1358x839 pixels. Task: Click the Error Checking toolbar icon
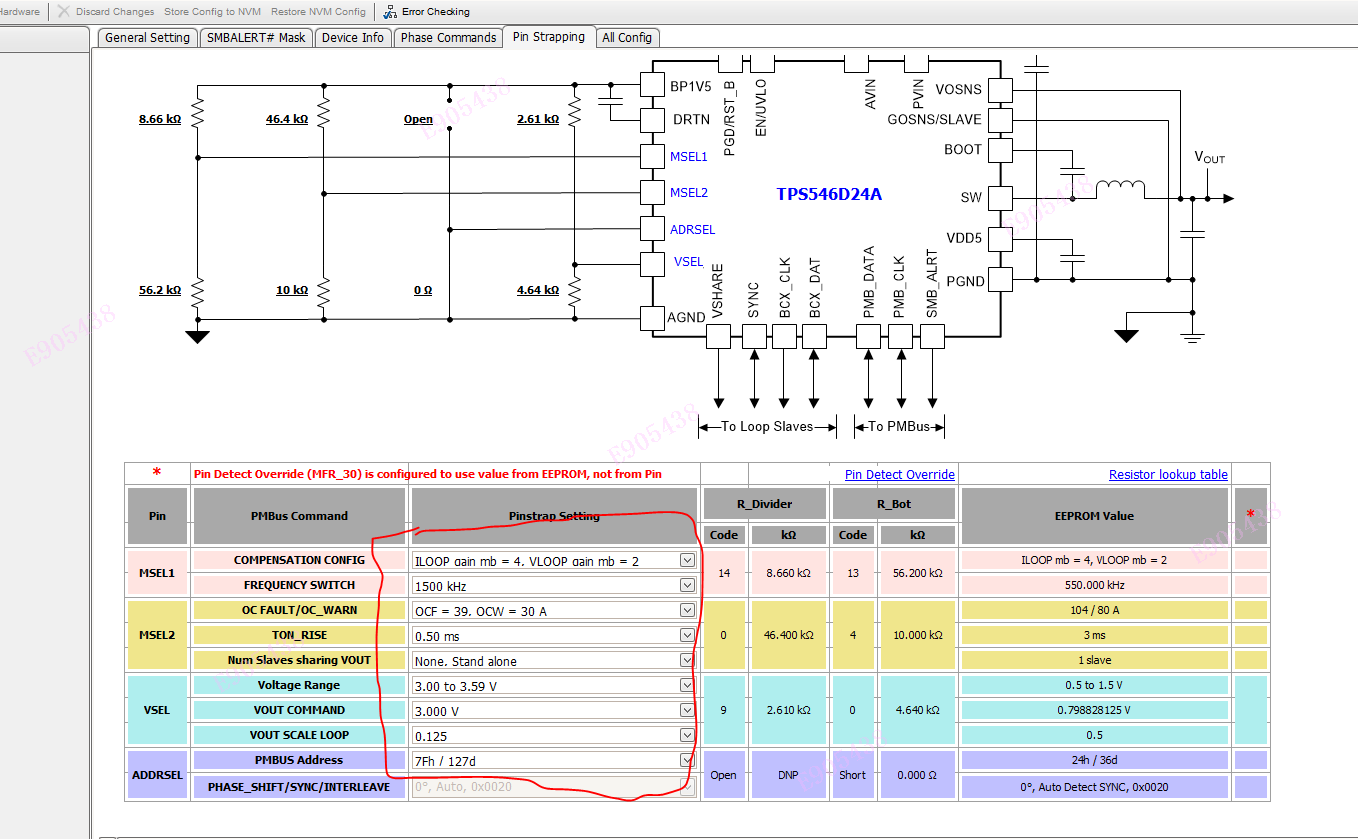[390, 12]
